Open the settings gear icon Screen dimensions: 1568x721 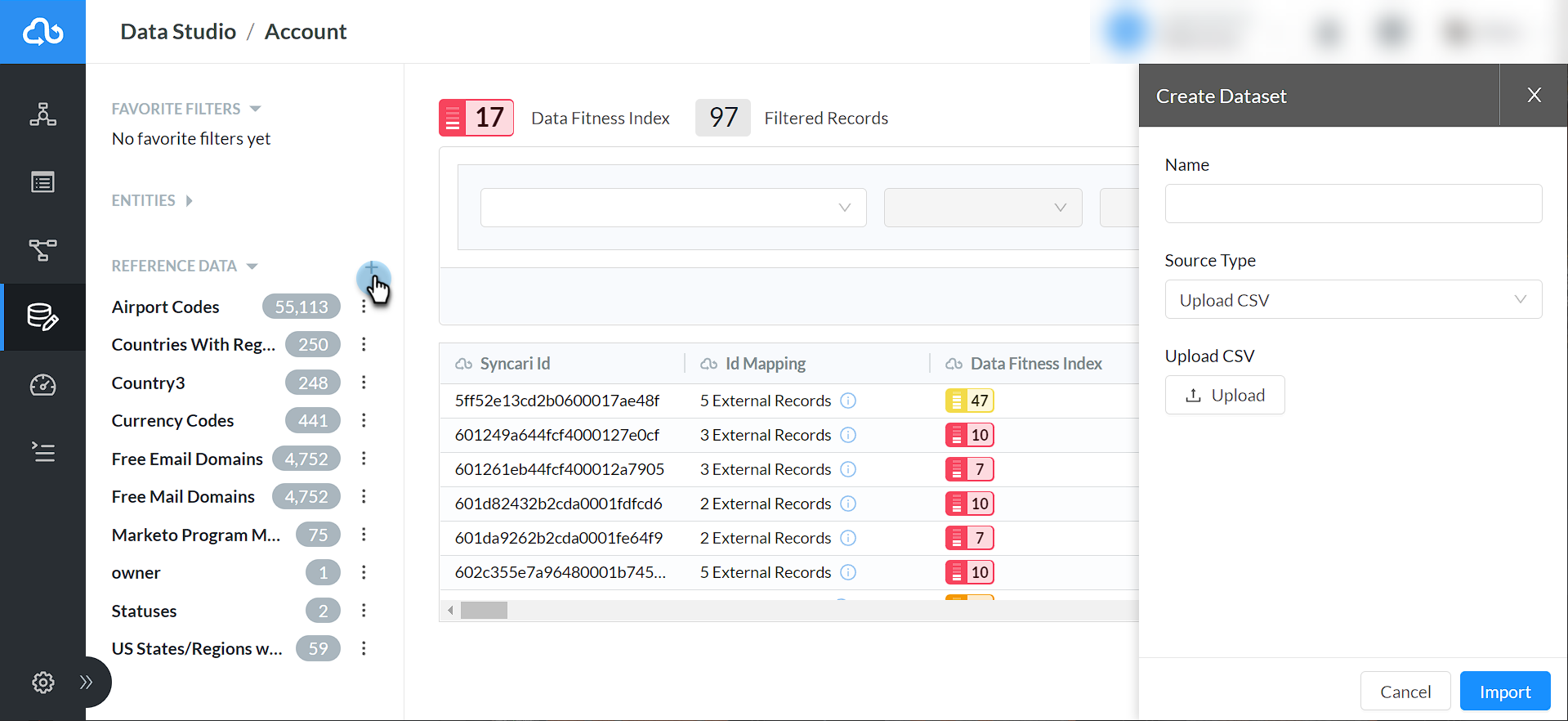click(42, 683)
